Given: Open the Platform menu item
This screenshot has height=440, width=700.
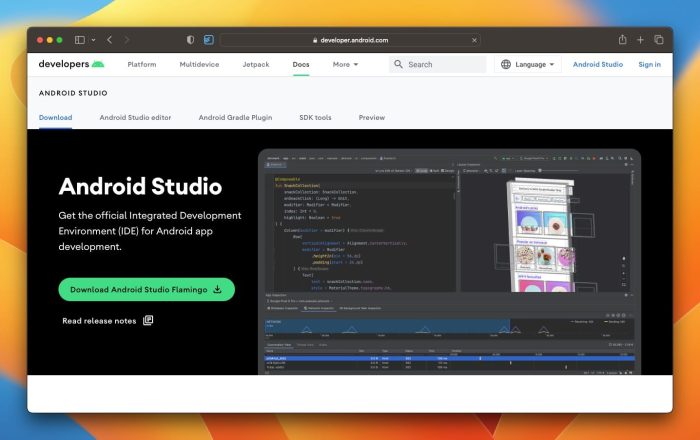Looking at the screenshot, I should 142,65.
